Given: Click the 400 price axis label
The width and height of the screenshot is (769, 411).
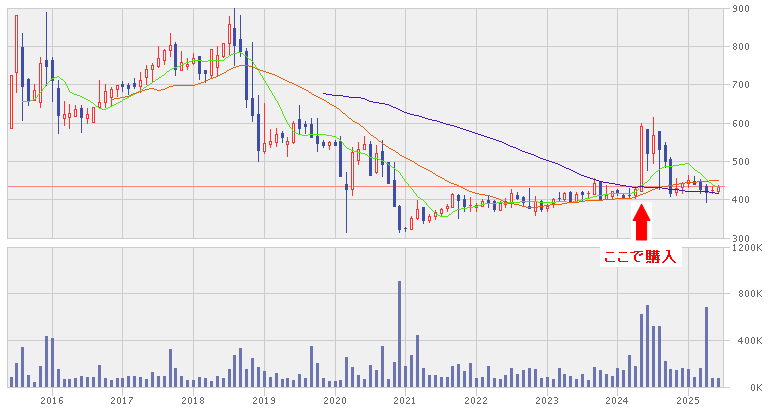Looking at the screenshot, I should [x=741, y=200].
